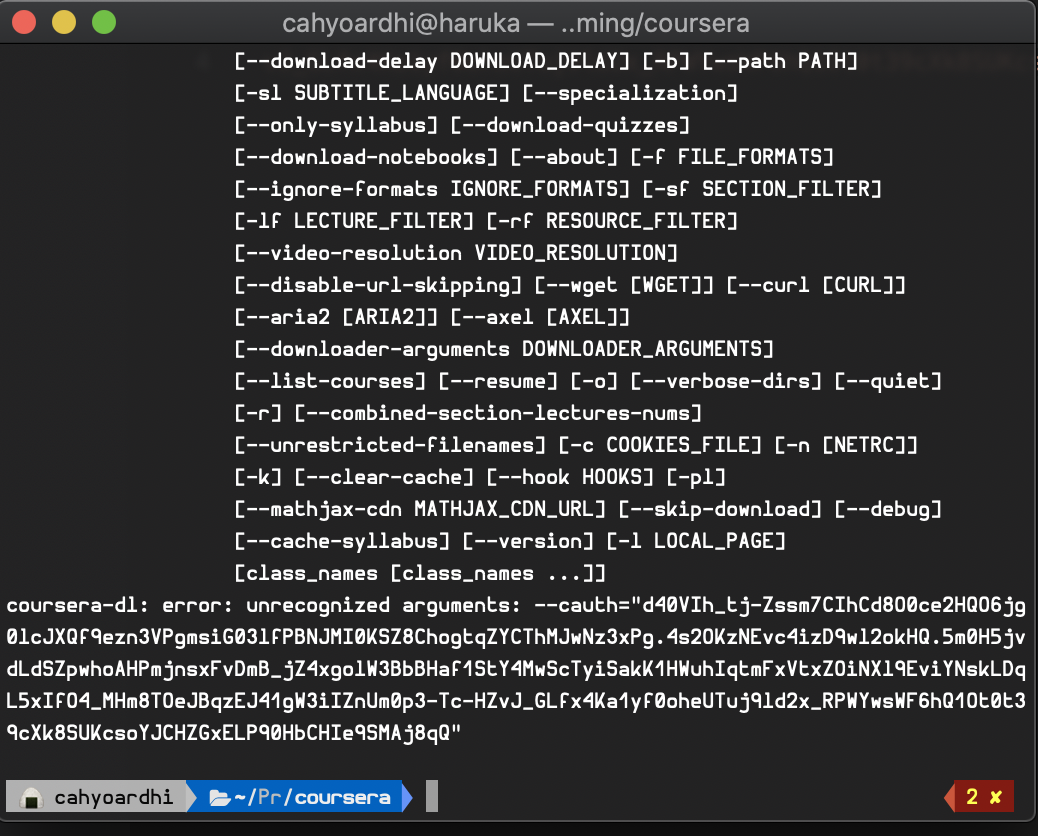The width and height of the screenshot is (1038, 836).
Task: Click the blue powerline chevron after the path segment
Action: tap(404, 796)
